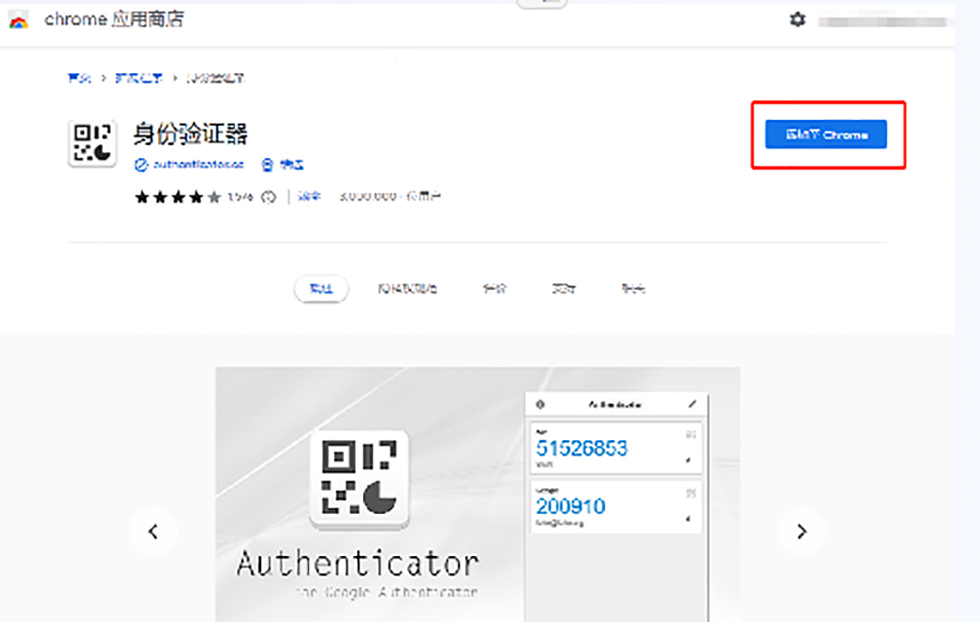The height and width of the screenshot is (622, 980).
Task: Go to the first breadcrumb home link
Action: coord(79,77)
